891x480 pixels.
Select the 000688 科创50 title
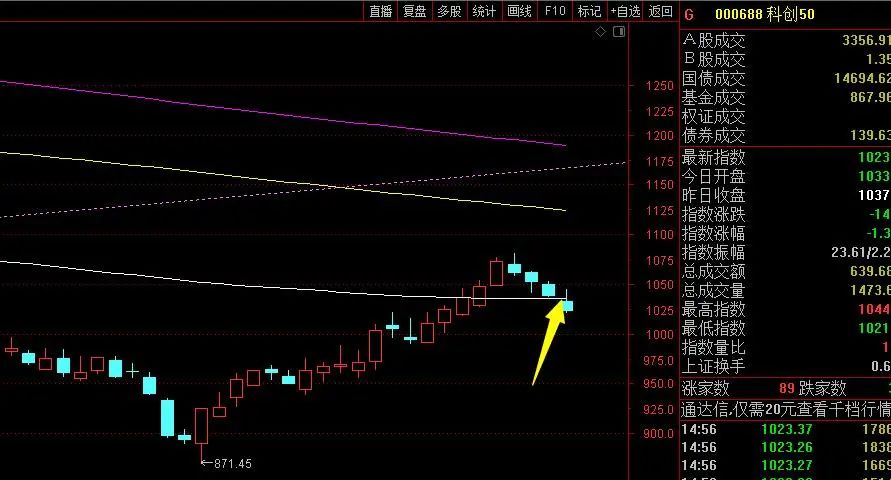[x=764, y=14]
